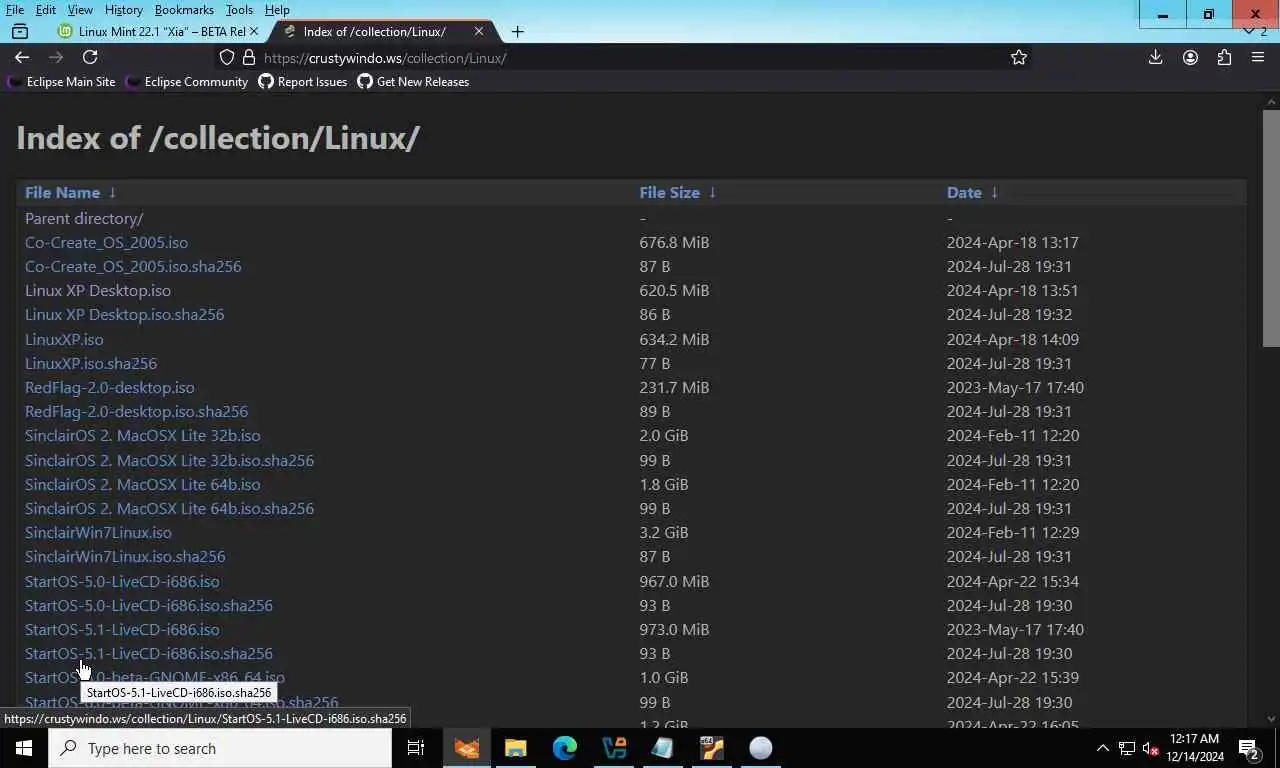Image resolution: width=1280 pixels, height=768 pixels.
Task: Click the network status tray icon
Action: click(x=1126, y=748)
